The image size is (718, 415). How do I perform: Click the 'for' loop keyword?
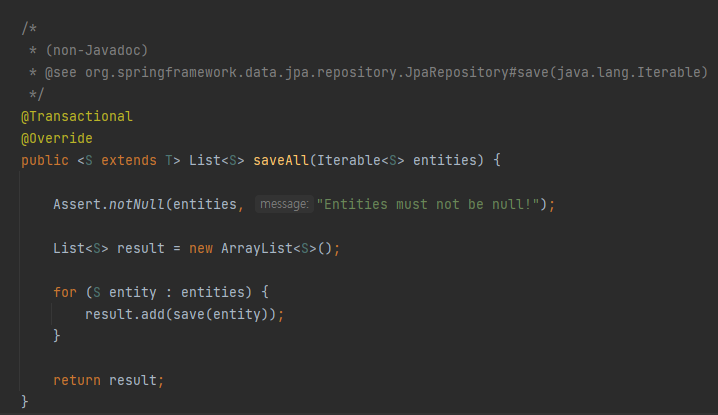[65, 292]
